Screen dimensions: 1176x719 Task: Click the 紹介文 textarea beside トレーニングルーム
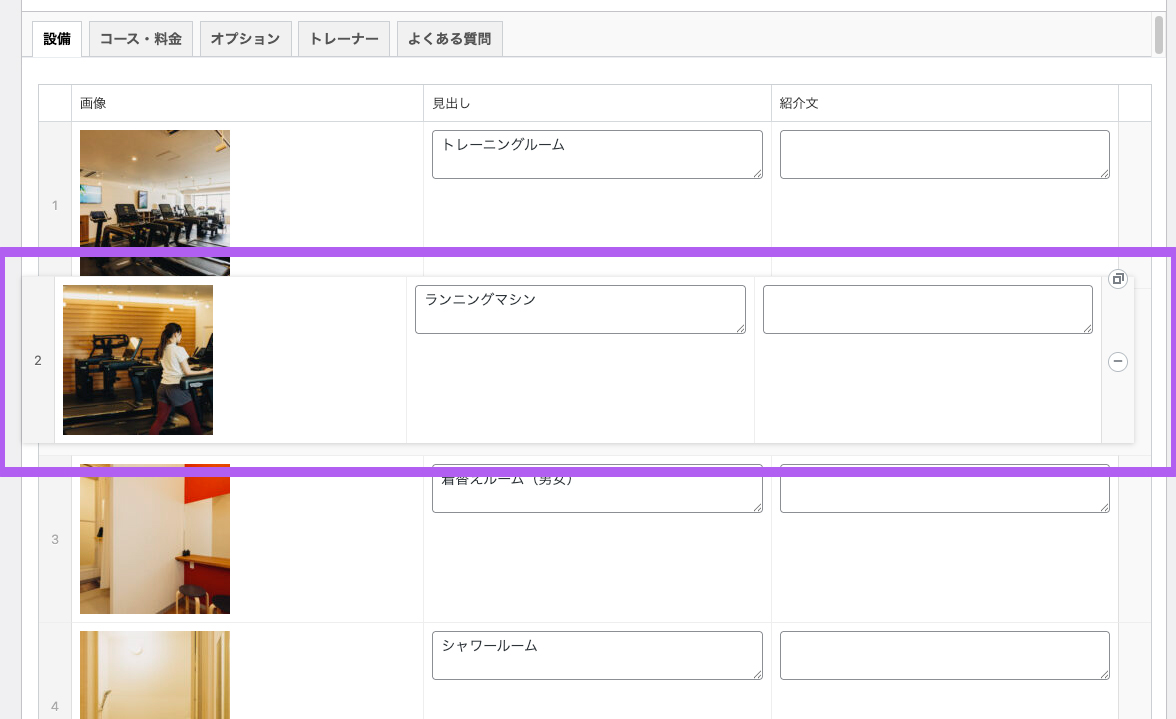944,155
